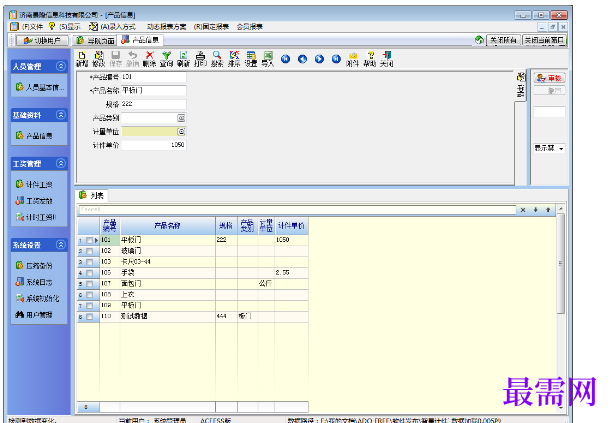Collapse the 人员管理 sidebar group
The width and height of the screenshot is (615, 423).
pyautogui.click(x=60, y=66)
